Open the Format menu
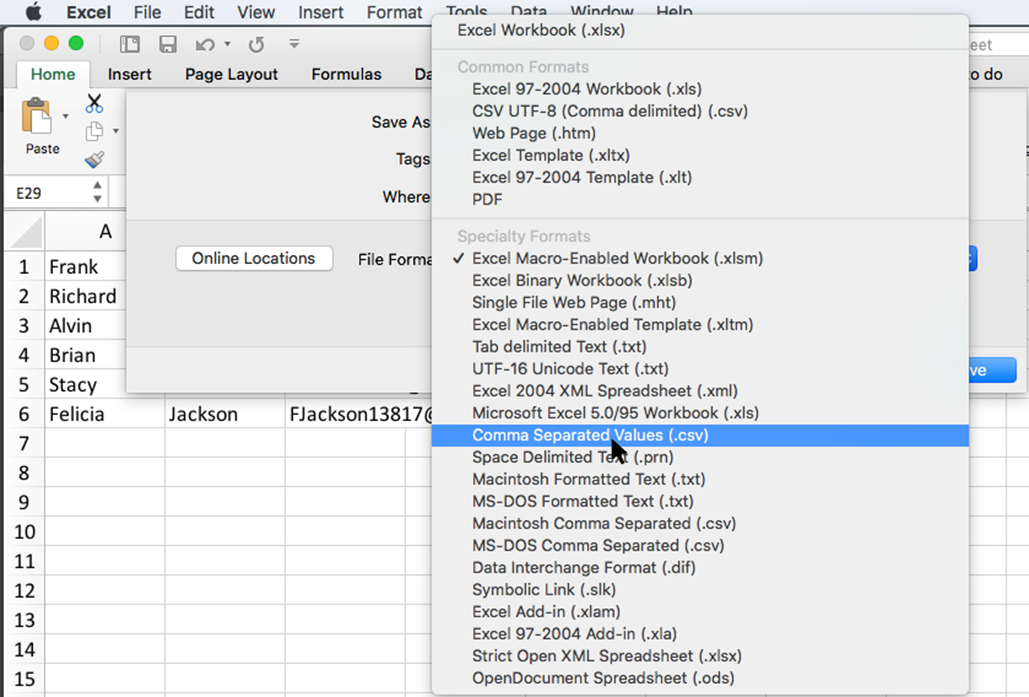Viewport: 1029px width, 697px height. [x=394, y=12]
